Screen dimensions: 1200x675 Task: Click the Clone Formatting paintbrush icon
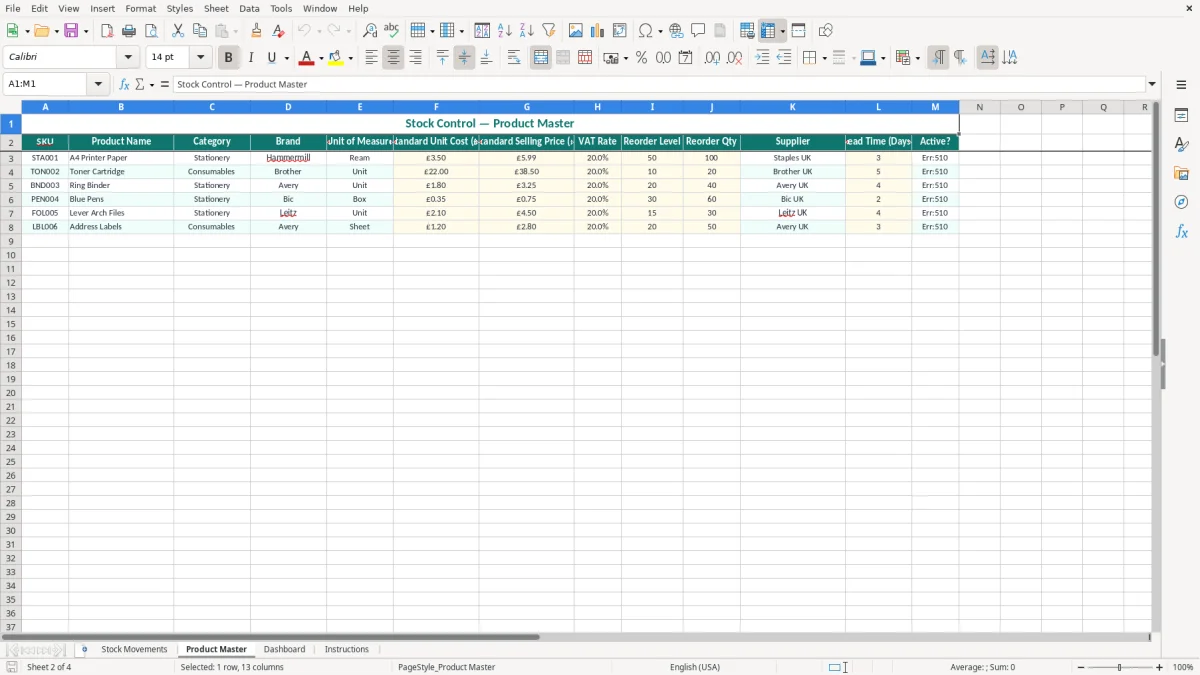click(x=256, y=31)
